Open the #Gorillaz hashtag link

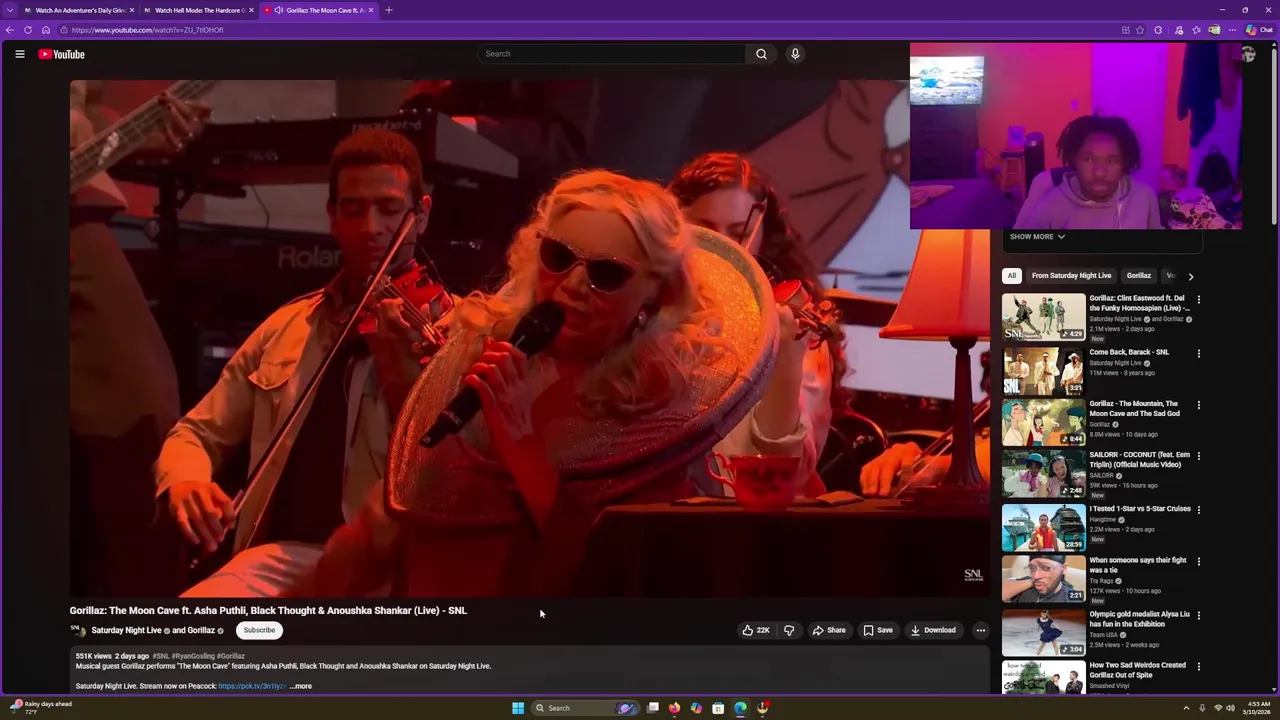231,656
